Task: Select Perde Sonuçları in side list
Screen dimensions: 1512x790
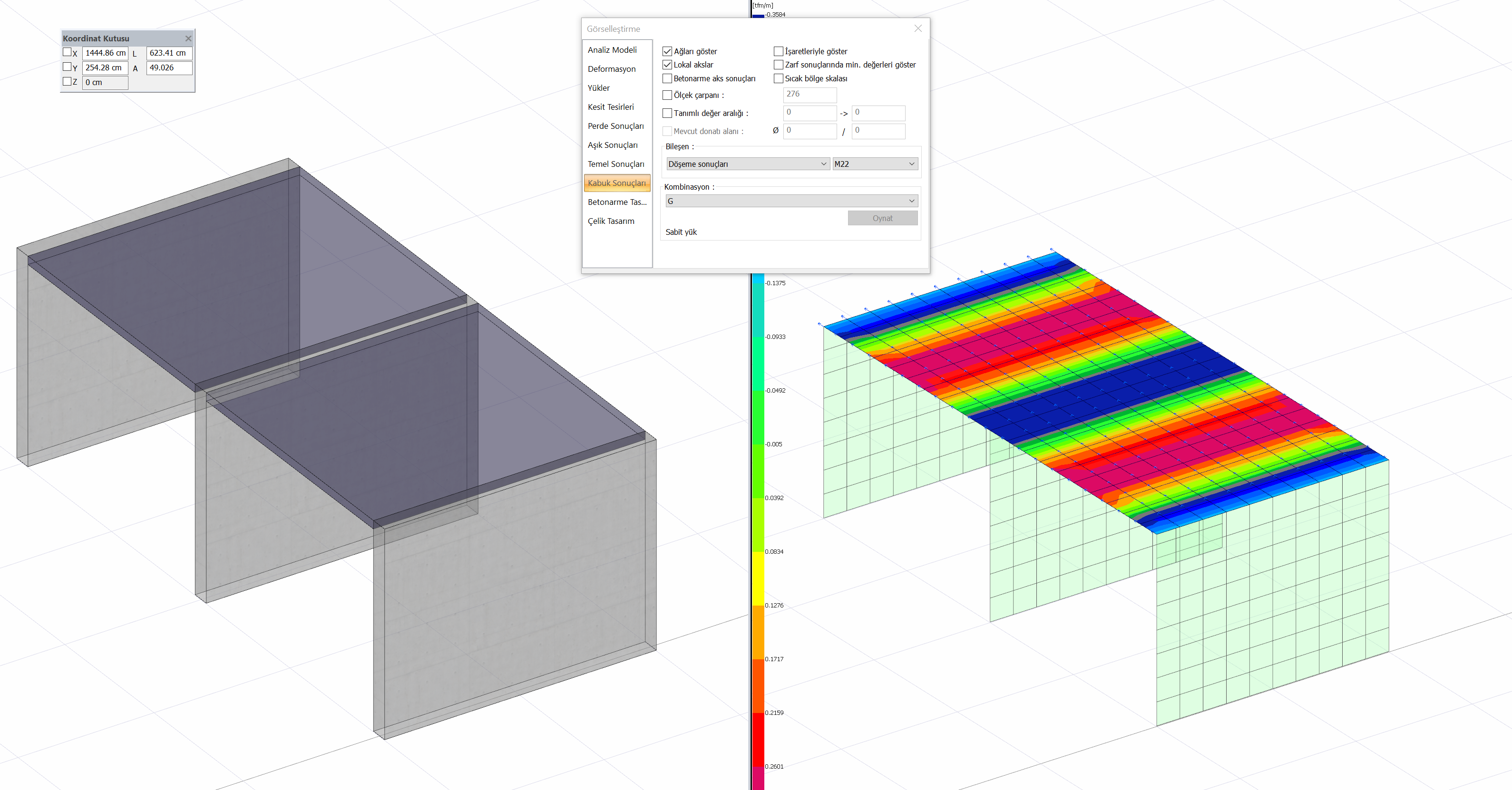Action: coord(616,126)
